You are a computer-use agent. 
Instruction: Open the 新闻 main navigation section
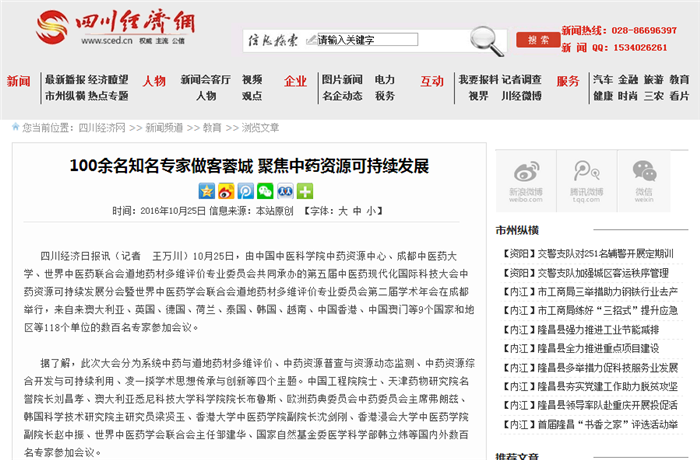[x=18, y=81]
